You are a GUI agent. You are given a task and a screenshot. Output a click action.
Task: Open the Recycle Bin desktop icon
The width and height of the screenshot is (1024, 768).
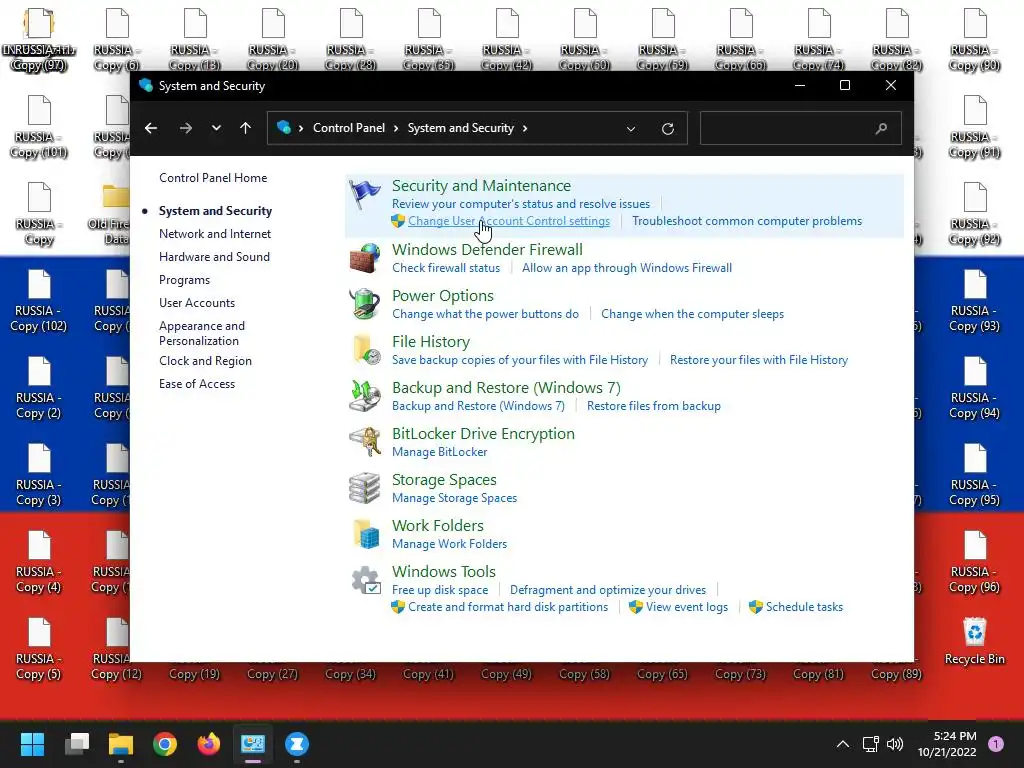click(974, 642)
